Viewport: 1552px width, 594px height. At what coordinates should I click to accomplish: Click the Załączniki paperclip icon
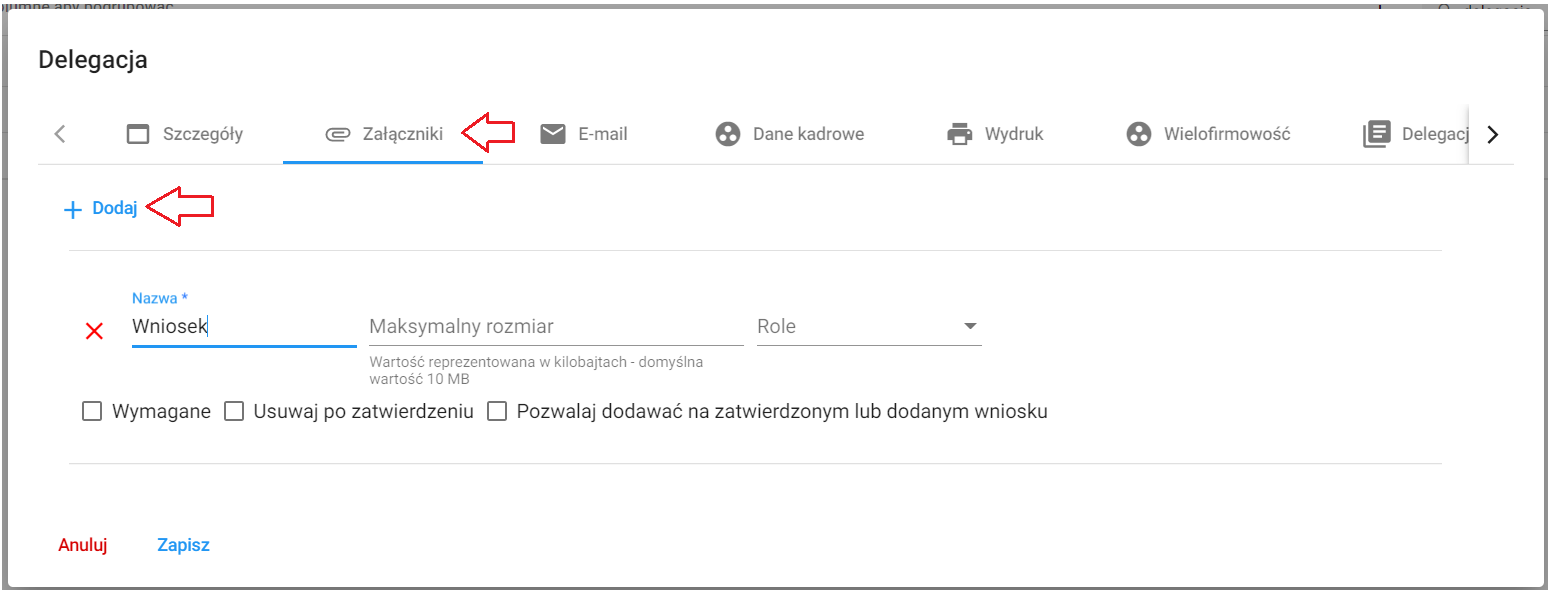[337, 134]
